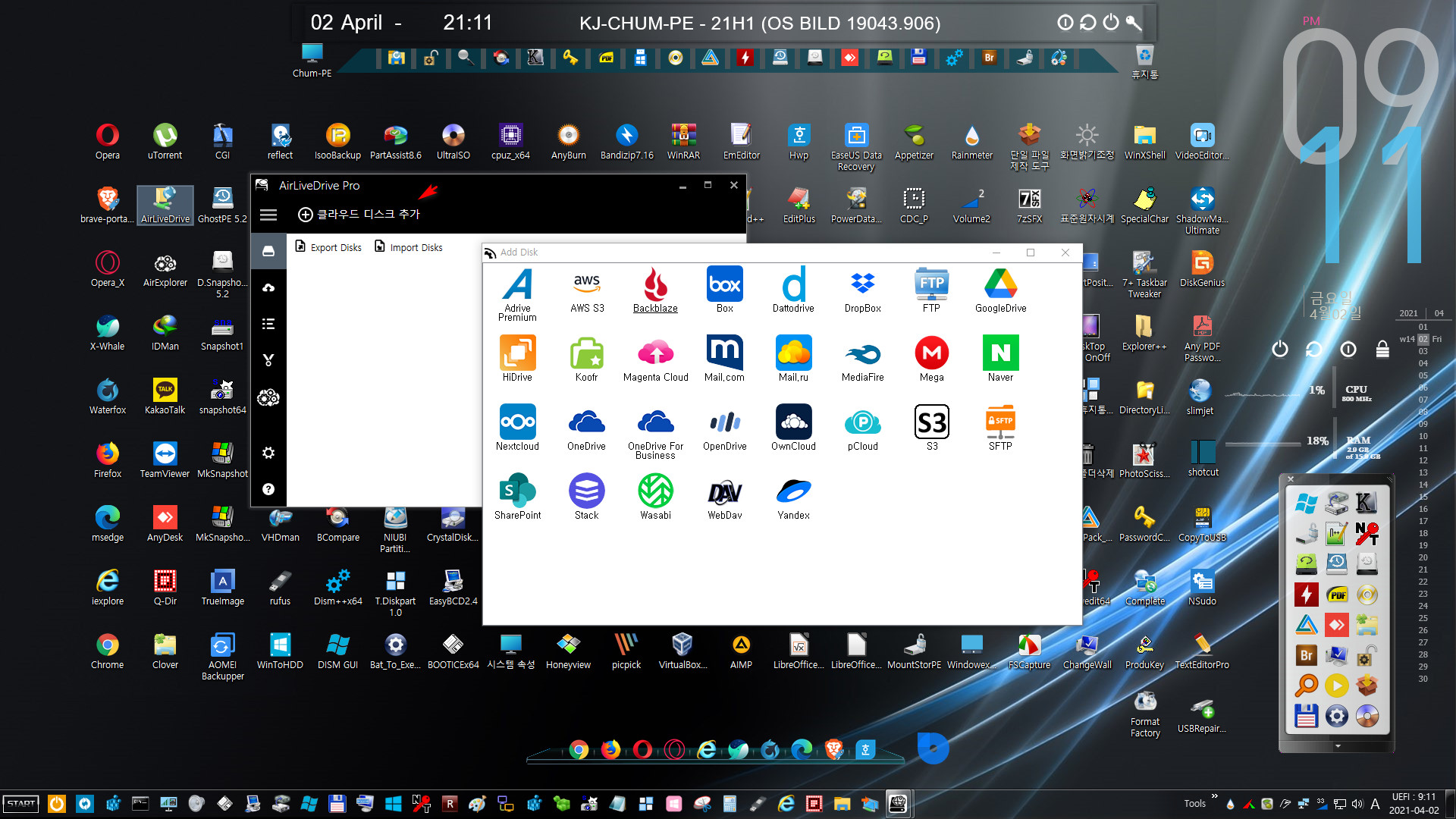Choose OneDrive in Add Disk
Screen dimensions: 1456x819
(587, 428)
